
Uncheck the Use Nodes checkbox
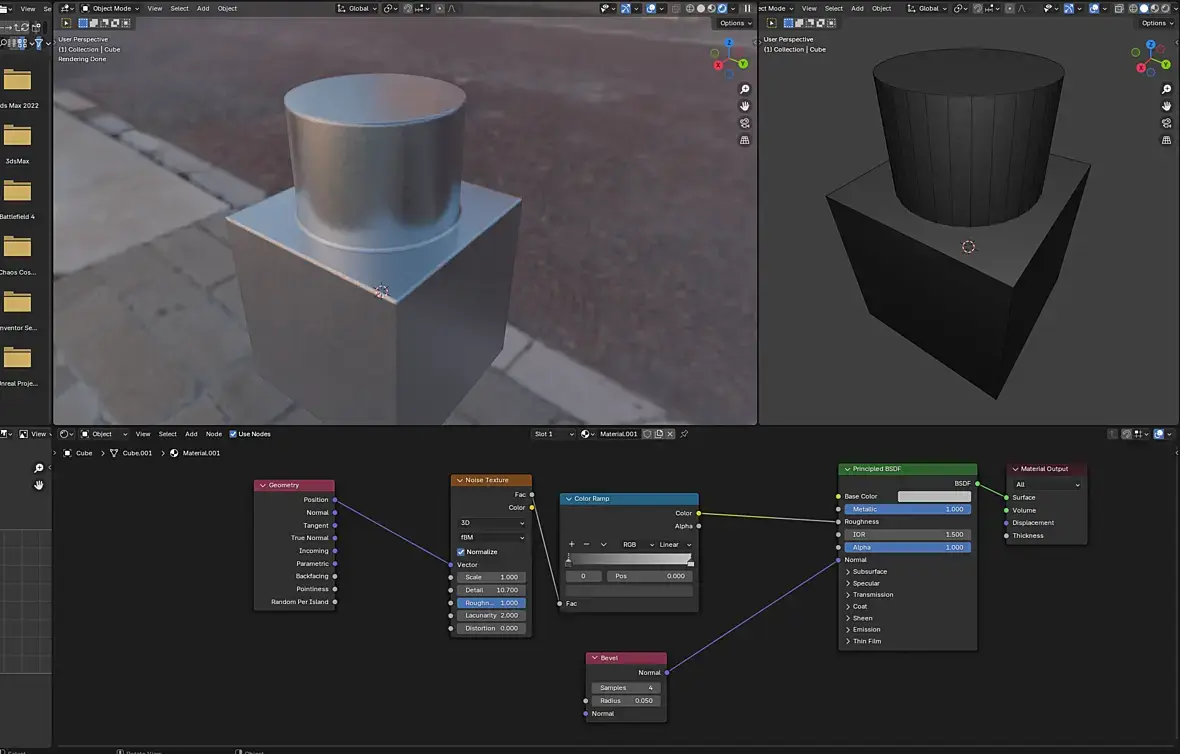click(x=233, y=434)
